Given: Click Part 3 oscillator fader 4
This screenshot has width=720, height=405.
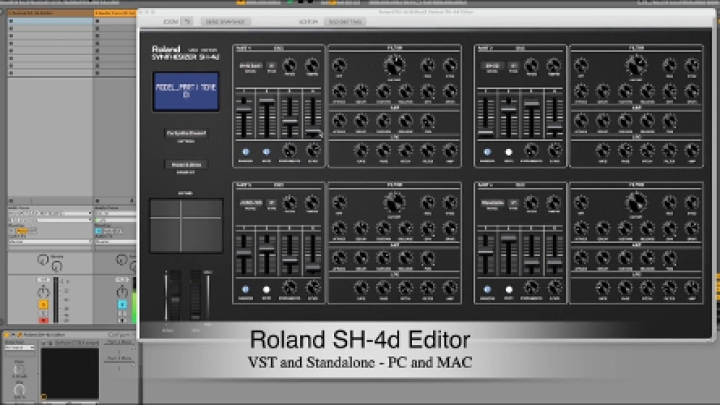Looking at the screenshot, I should (313, 253).
